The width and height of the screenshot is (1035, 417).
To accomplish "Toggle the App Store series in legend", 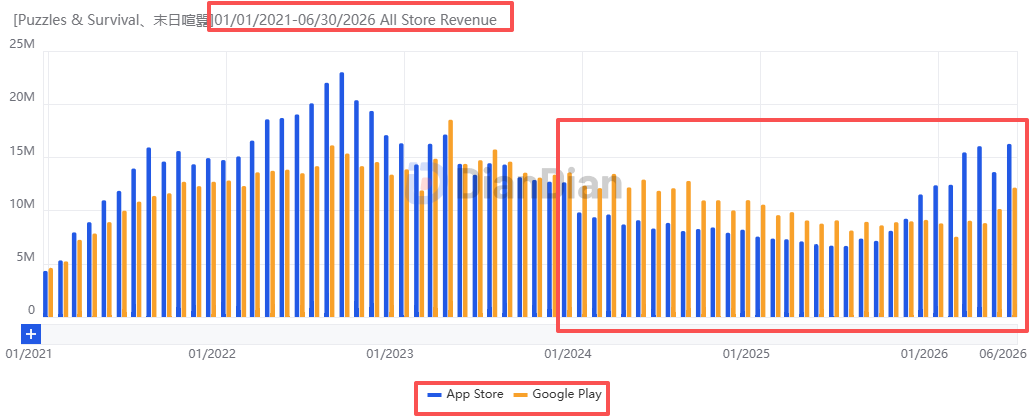I will pos(465,395).
